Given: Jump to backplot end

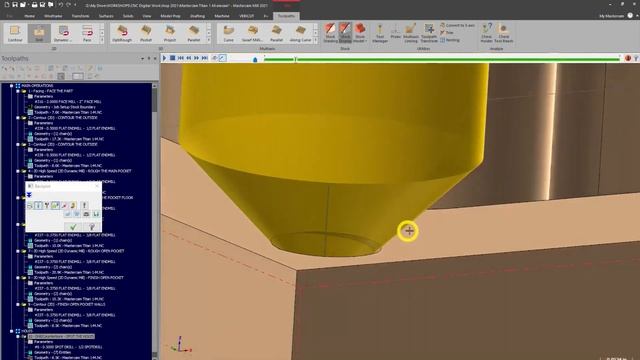Looking at the screenshot, I should click(x=204, y=58).
